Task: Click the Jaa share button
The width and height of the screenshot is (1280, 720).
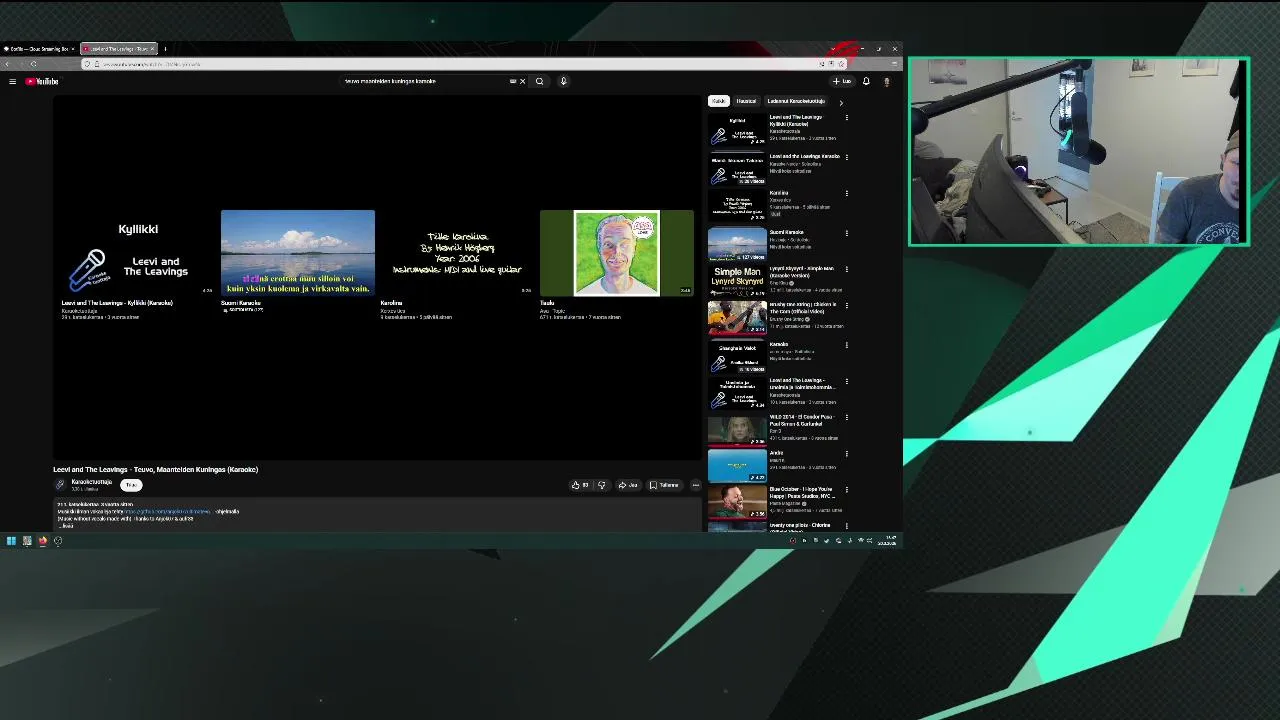Action: (628, 485)
